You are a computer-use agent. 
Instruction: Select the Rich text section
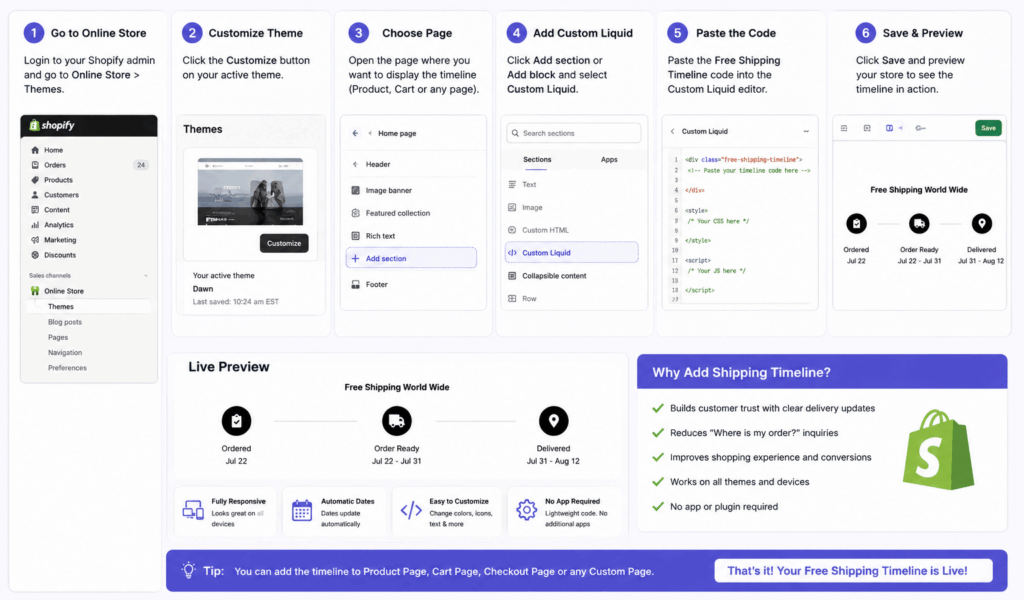pos(374,236)
